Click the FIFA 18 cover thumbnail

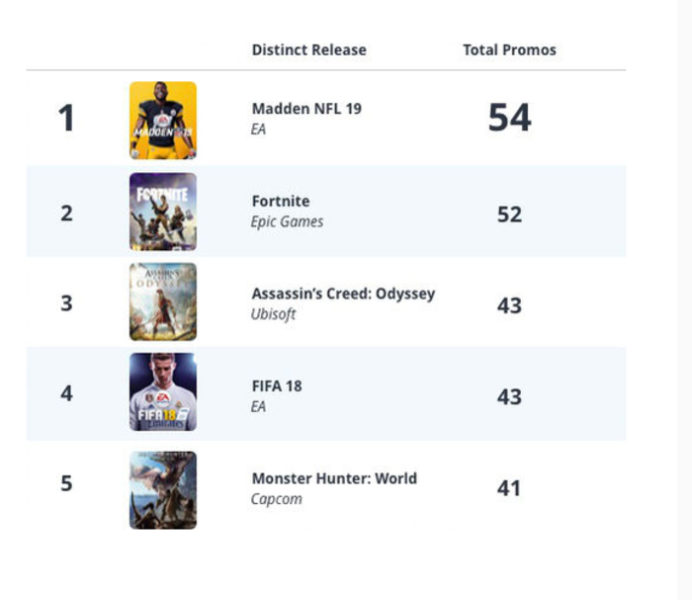point(163,392)
